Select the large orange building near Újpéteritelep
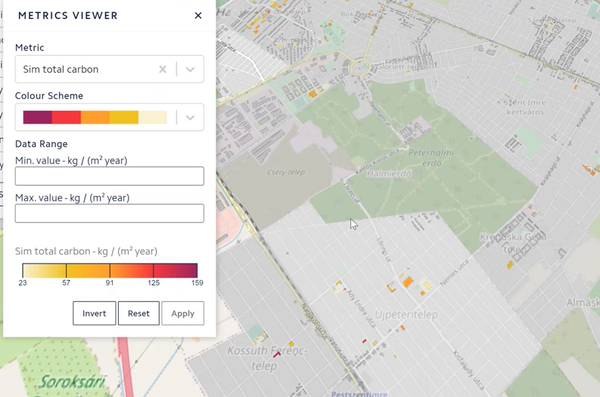The width and height of the screenshot is (600, 397). [x=408, y=282]
